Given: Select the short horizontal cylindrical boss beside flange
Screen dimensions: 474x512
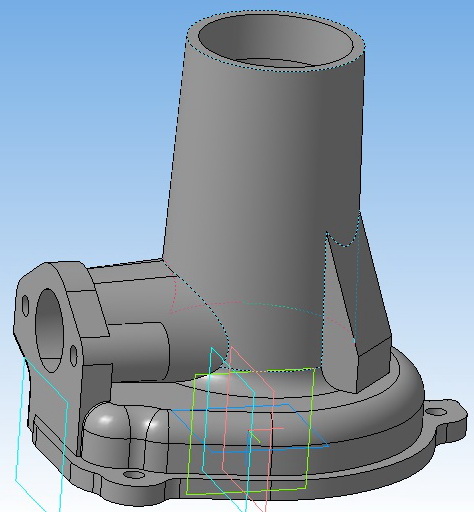Looking at the screenshot, I should (x=140, y=352).
